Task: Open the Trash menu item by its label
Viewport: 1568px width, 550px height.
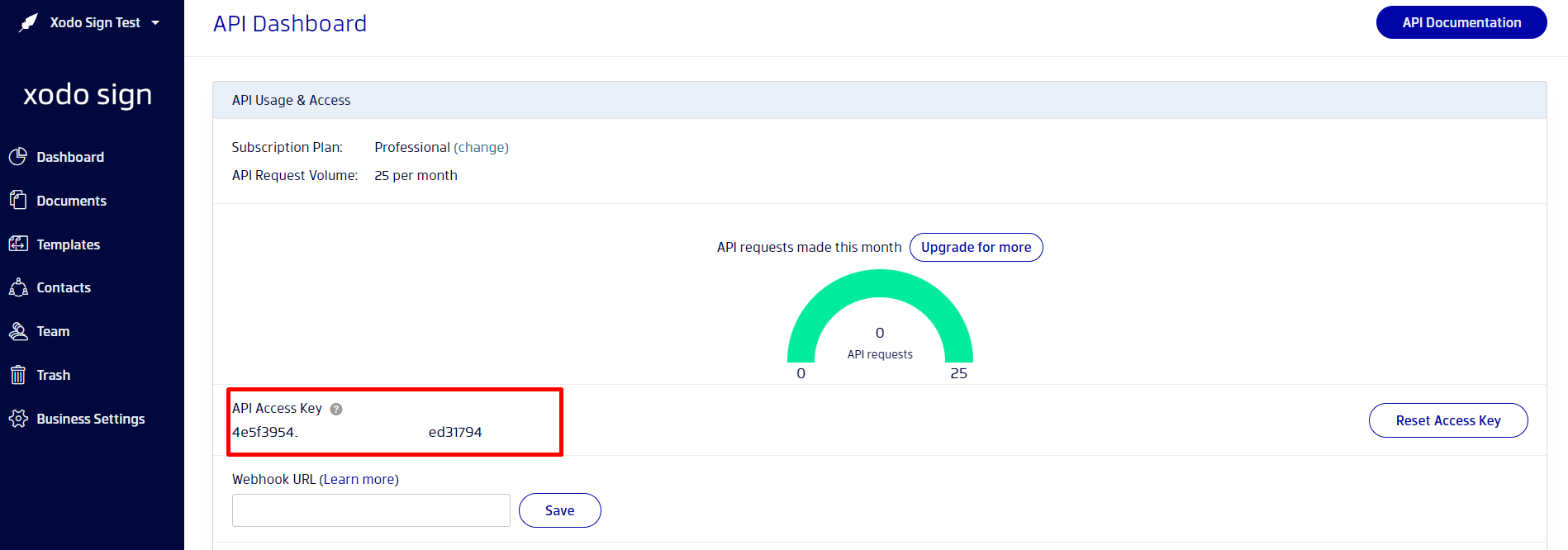Action: [54, 375]
